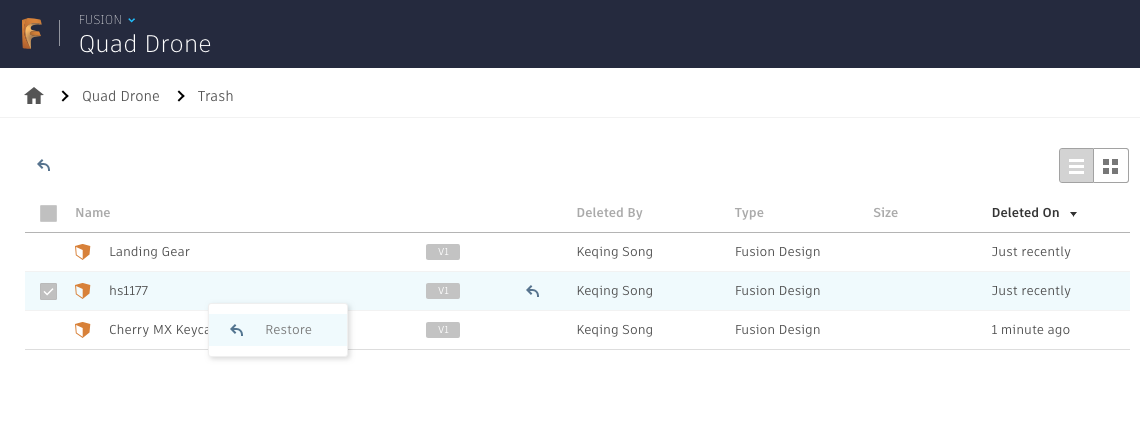Viewport: 1140px width, 422px height.
Task: Click the Landing Gear design file icon
Action: click(x=83, y=252)
